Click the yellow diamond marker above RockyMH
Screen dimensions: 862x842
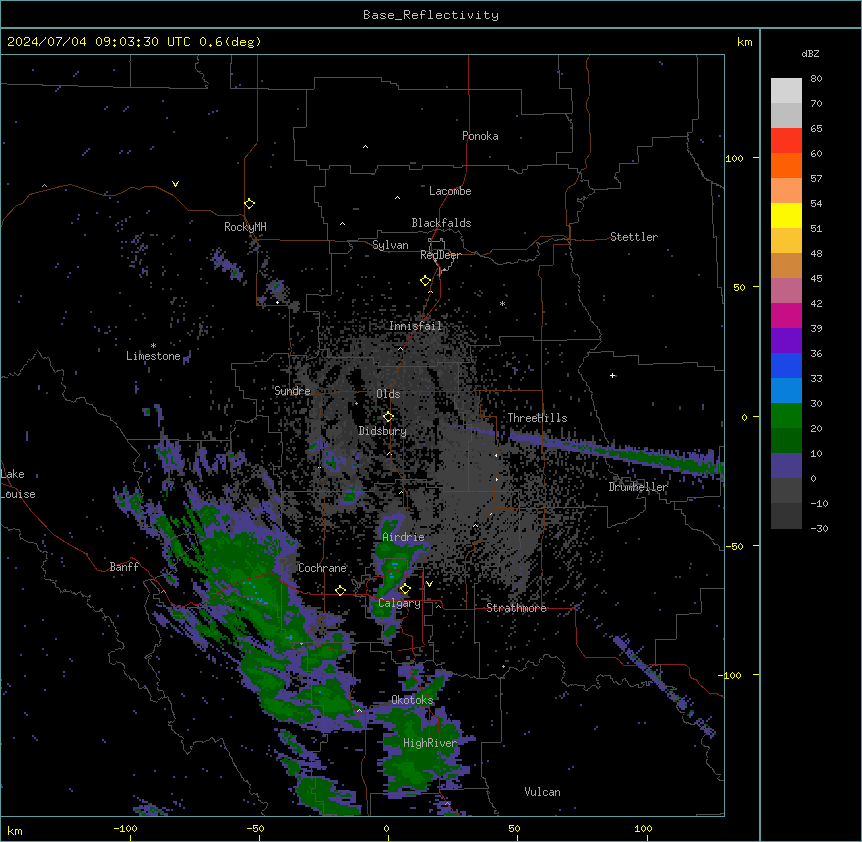[250, 204]
